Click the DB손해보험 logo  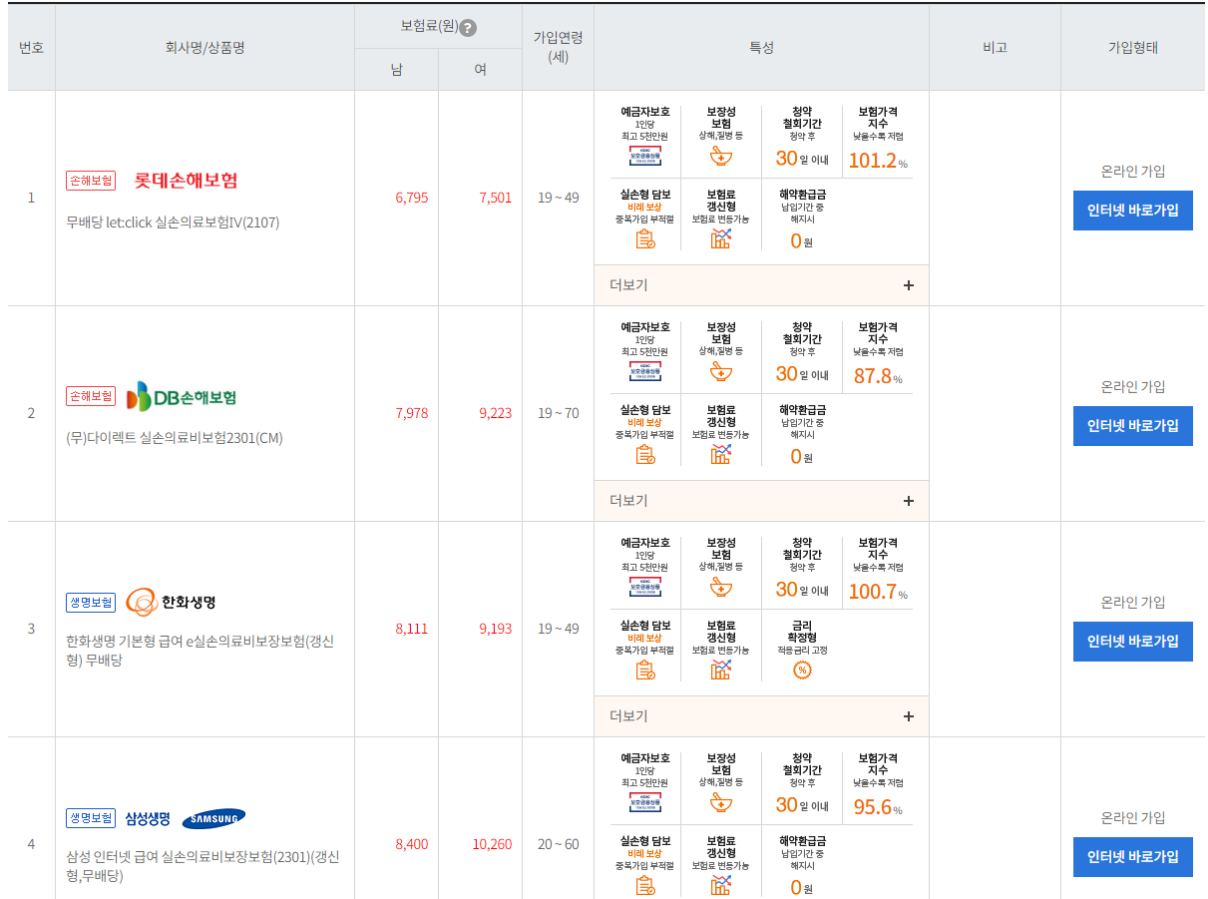pyautogui.click(x=182, y=396)
